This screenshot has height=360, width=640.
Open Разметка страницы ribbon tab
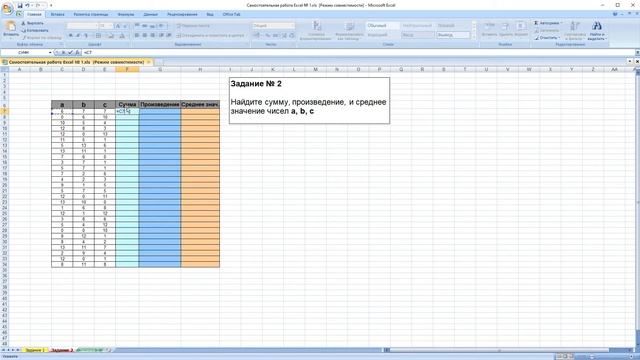pyautogui.click(x=91, y=14)
